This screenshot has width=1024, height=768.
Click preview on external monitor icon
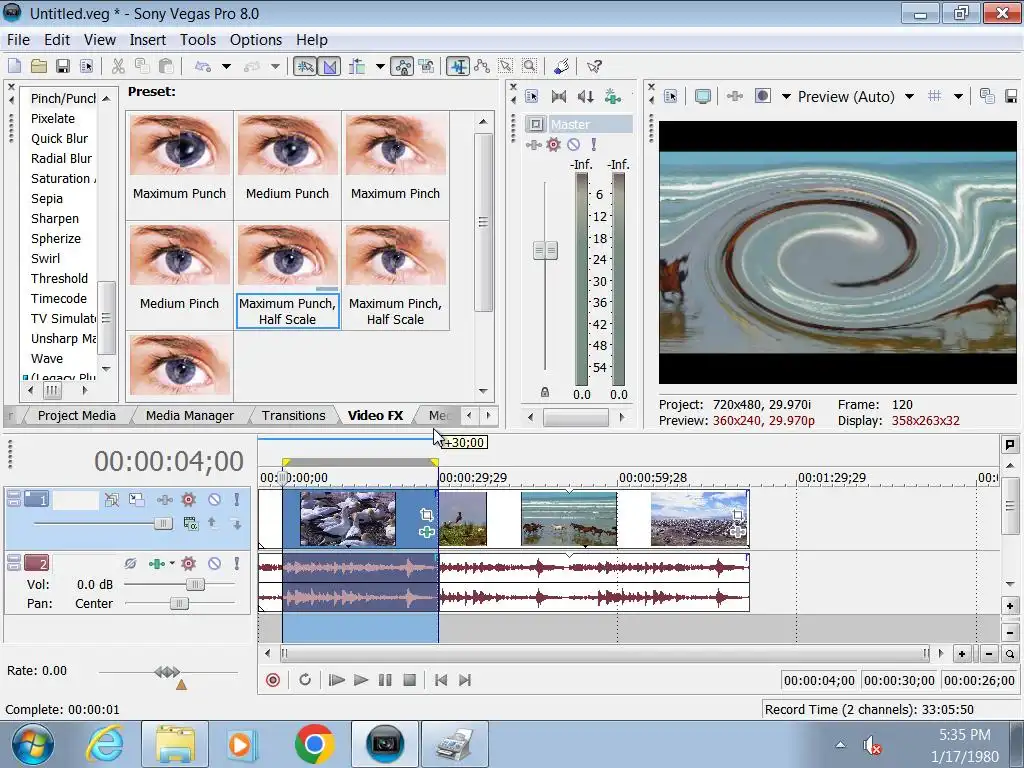[703, 96]
